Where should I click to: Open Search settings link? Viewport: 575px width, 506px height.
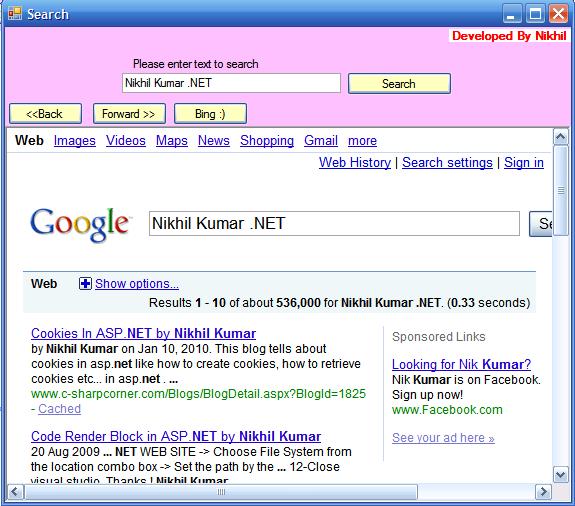447,162
